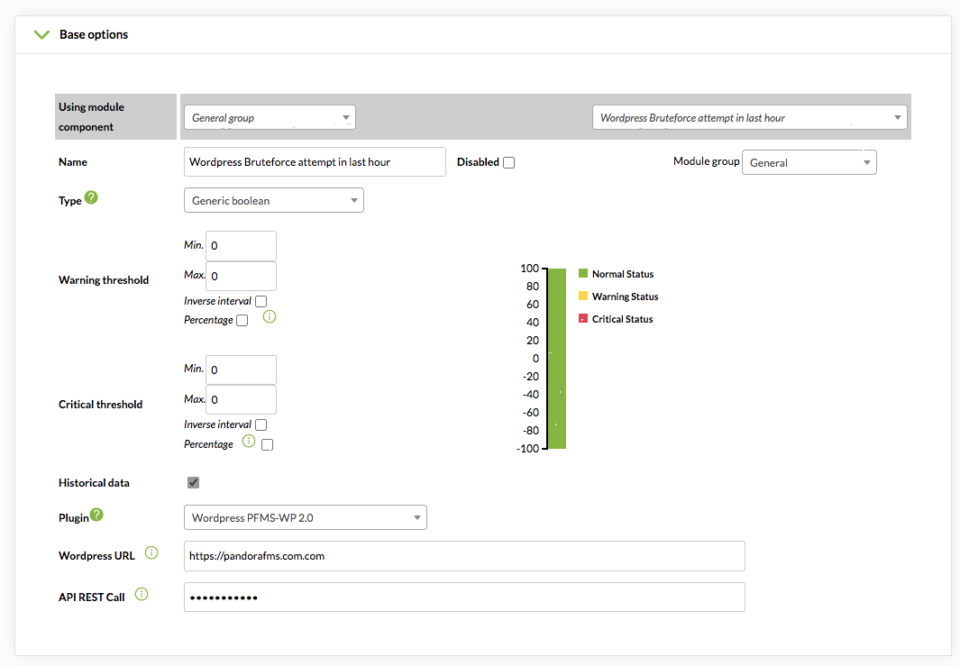Image resolution: width=960 pixels, height=666 pixels.
Task: Click the Plugin help question icon
Action: tap(97, 515)
